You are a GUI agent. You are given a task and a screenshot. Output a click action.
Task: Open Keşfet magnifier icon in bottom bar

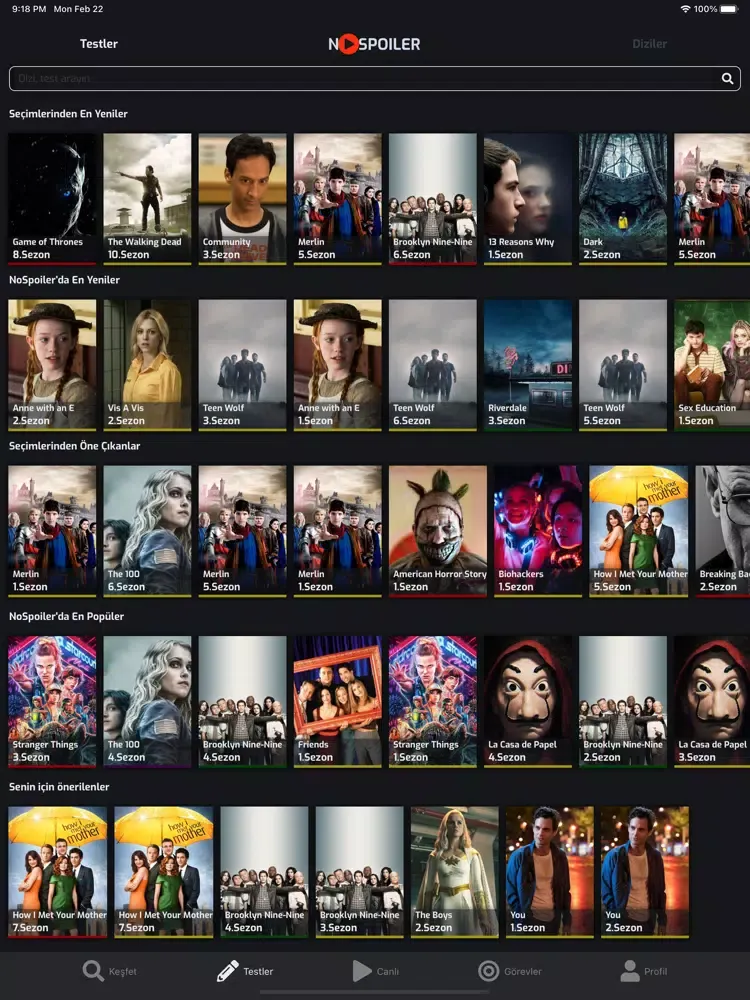93,971
